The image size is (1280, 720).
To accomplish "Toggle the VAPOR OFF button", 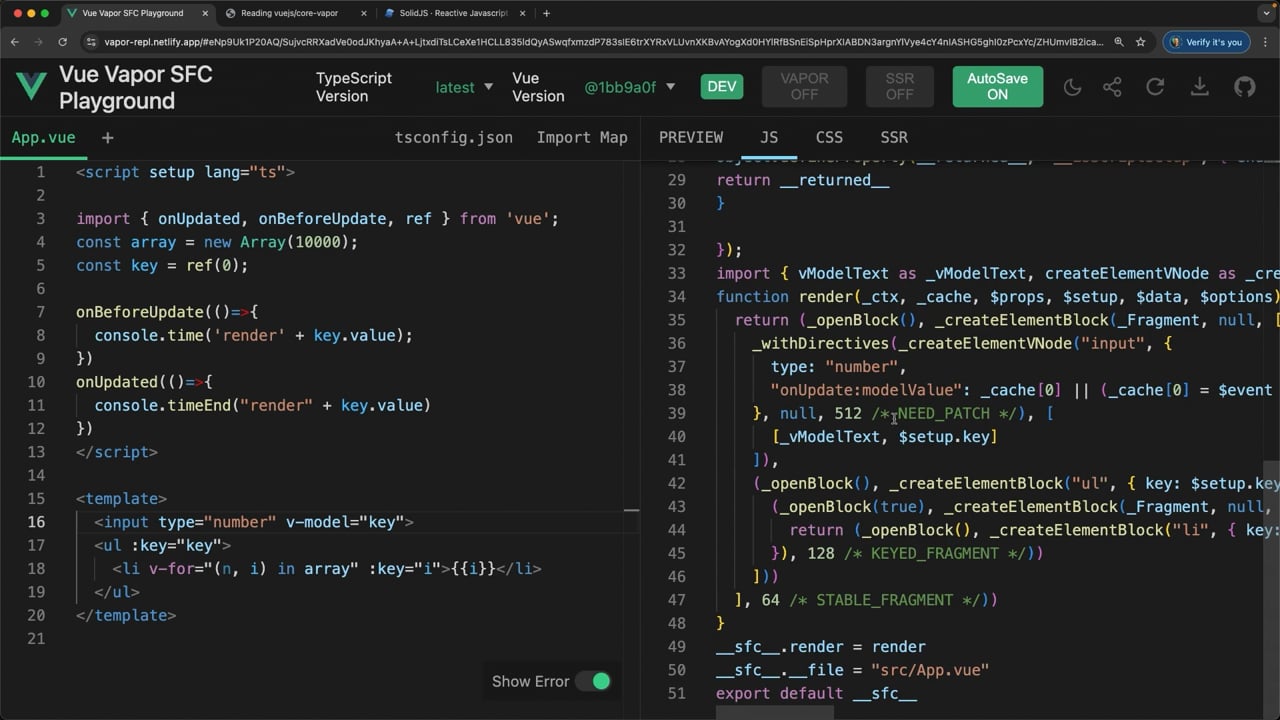I will coord(804,87).
